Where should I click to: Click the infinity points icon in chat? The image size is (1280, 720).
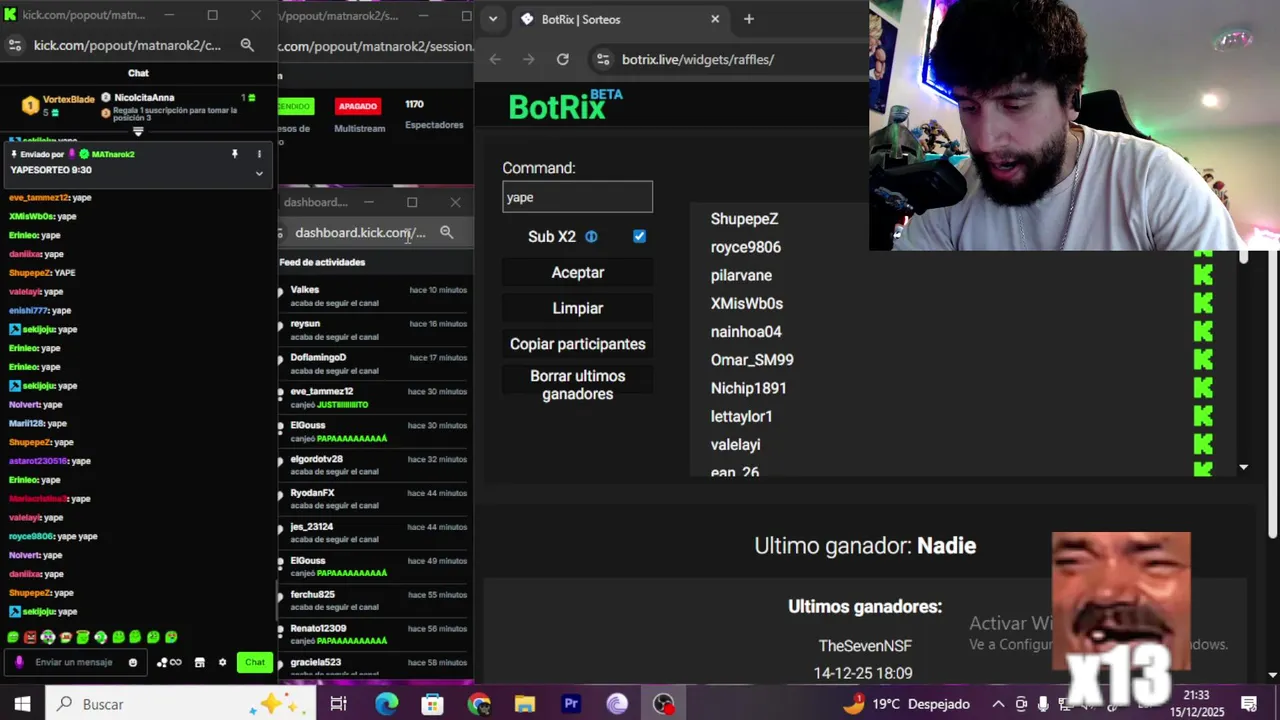click(169, 662)
